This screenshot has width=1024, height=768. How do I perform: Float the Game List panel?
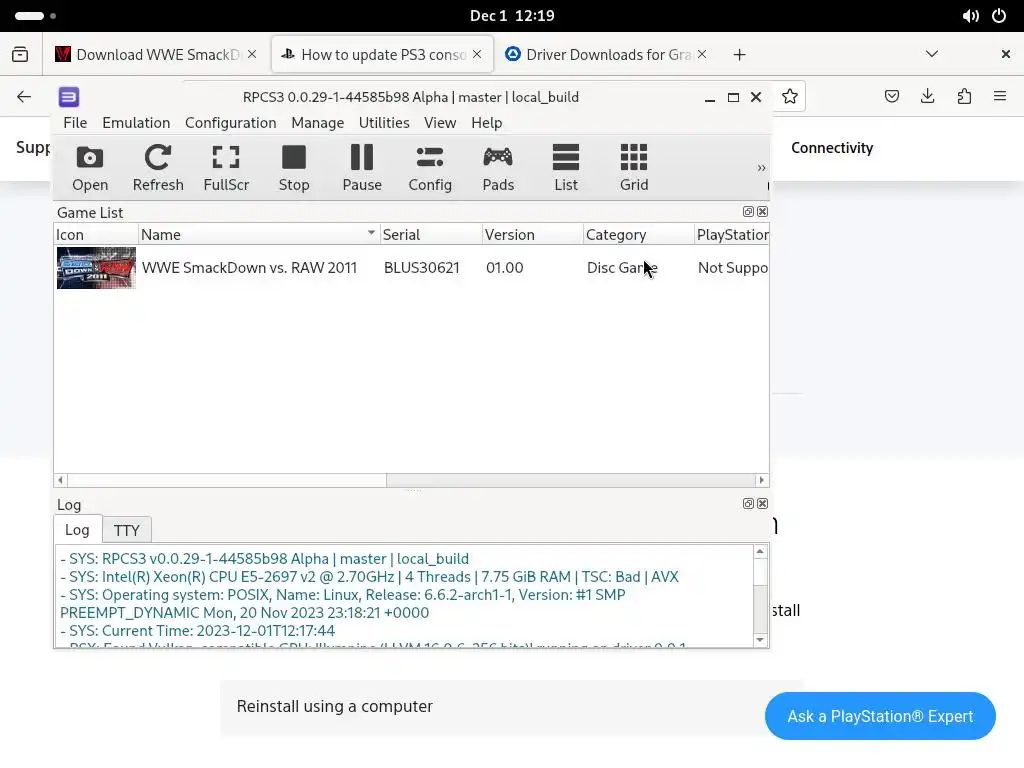[748, 212]
